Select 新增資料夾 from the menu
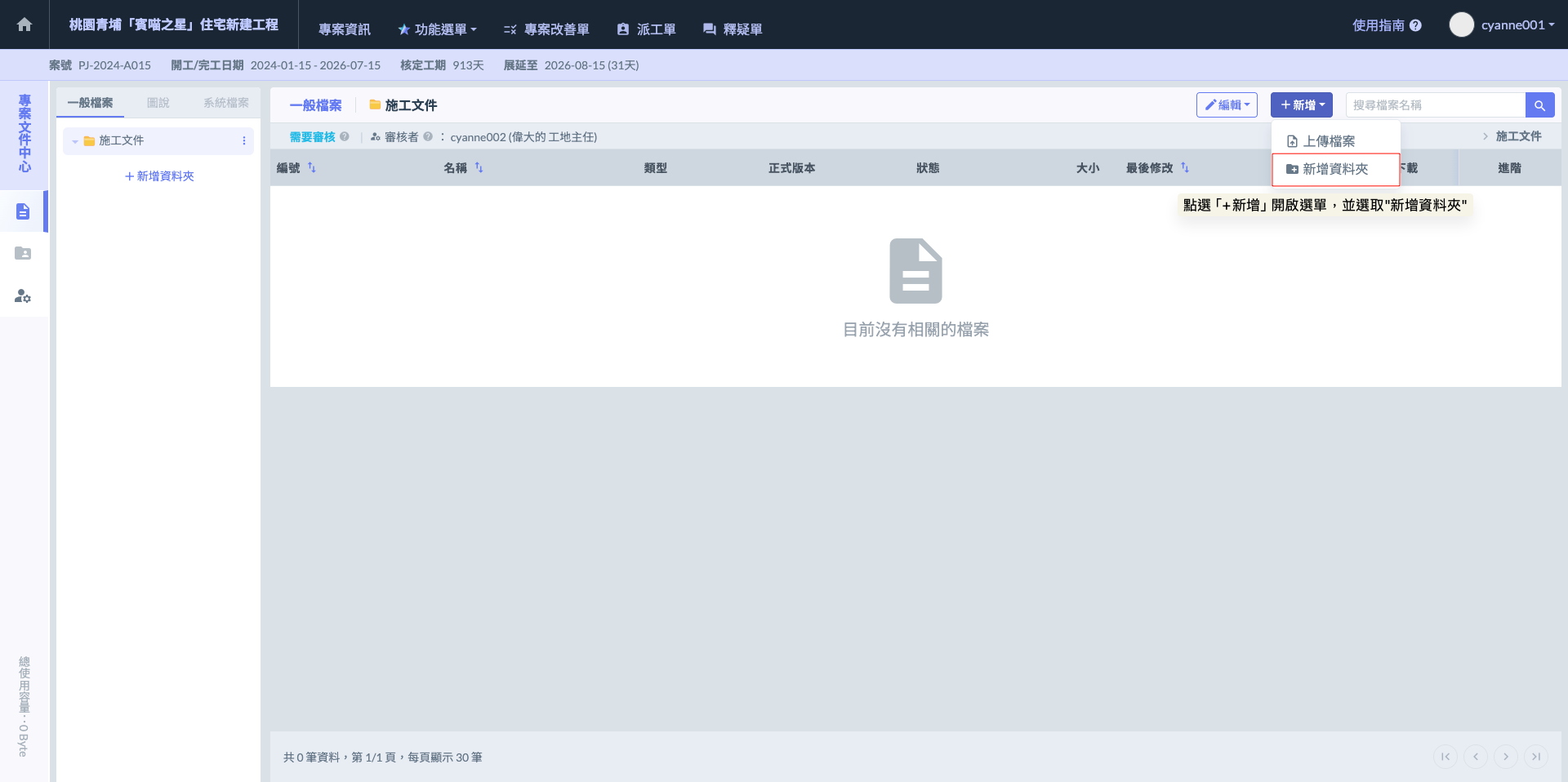 [1334, 169]
